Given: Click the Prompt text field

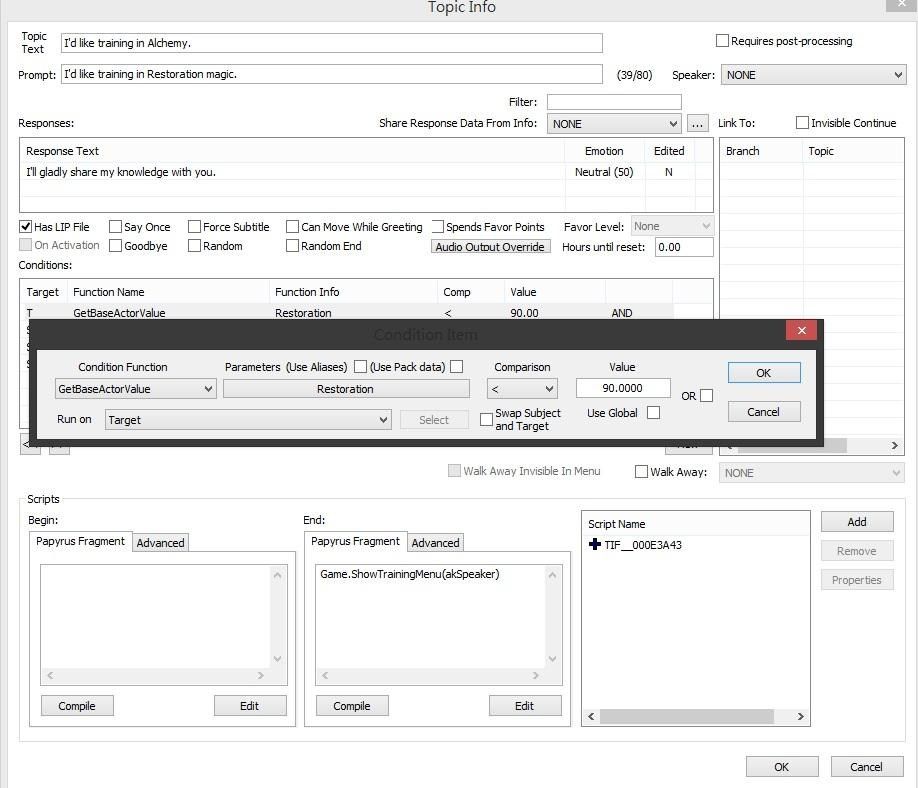Looking at the screenshot, I should 331,74.
